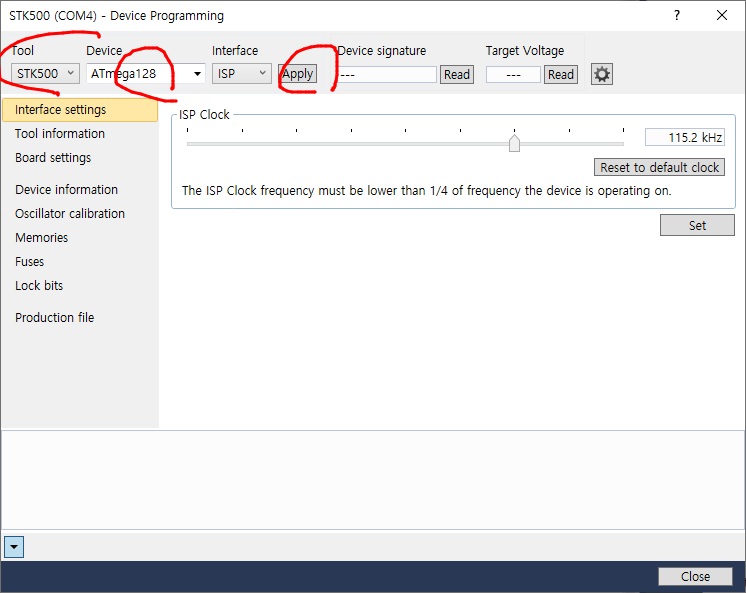Open Board settings page
Viewport: 746px width, 593px height.
pyautogui.click(x=53, y=158)
